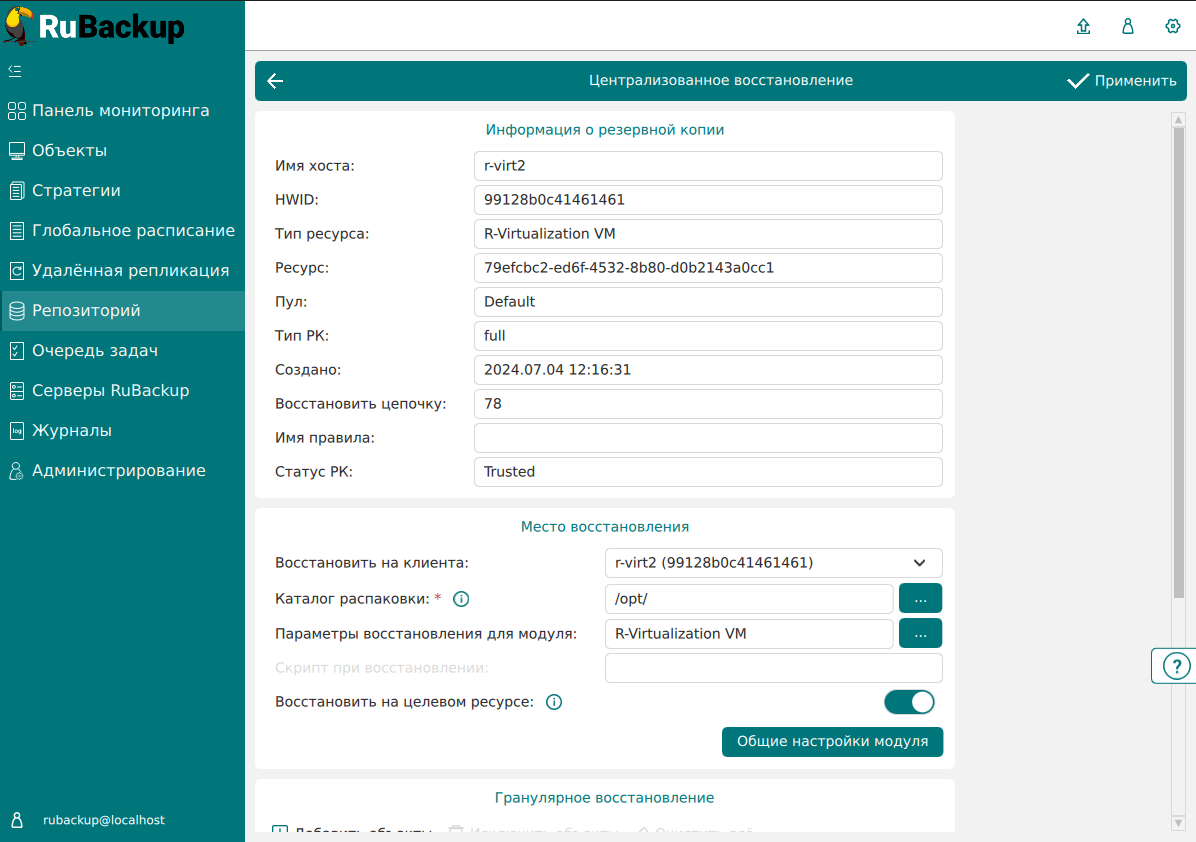This screenshot has height=842, width=1196.
Task: Open the user profile icon
Action: (1128, 27)
